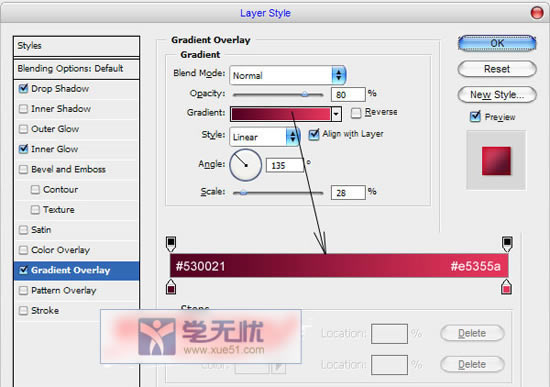Adjust the Scale slider handle
Viewport: 550px width, 387px height.
(243, 192)
